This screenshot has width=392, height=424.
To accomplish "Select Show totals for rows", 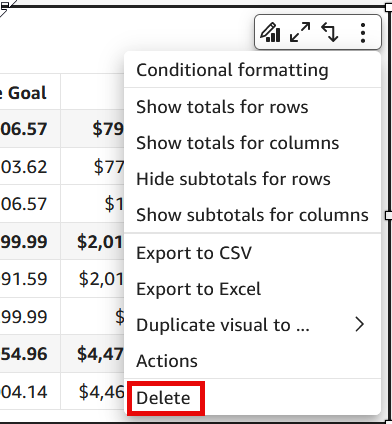I will (252, 107).
